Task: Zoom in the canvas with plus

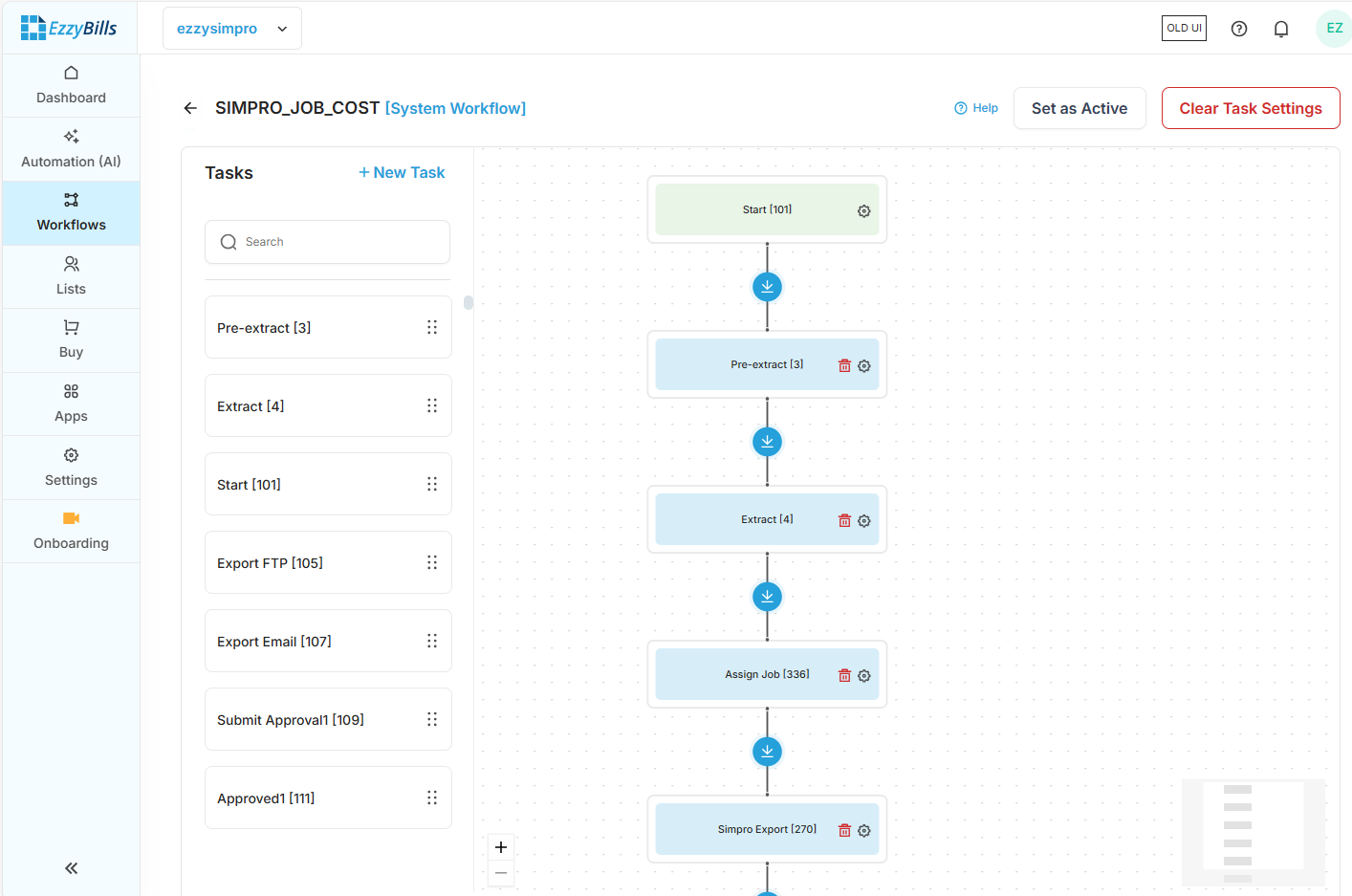Action: coord(500,847)
